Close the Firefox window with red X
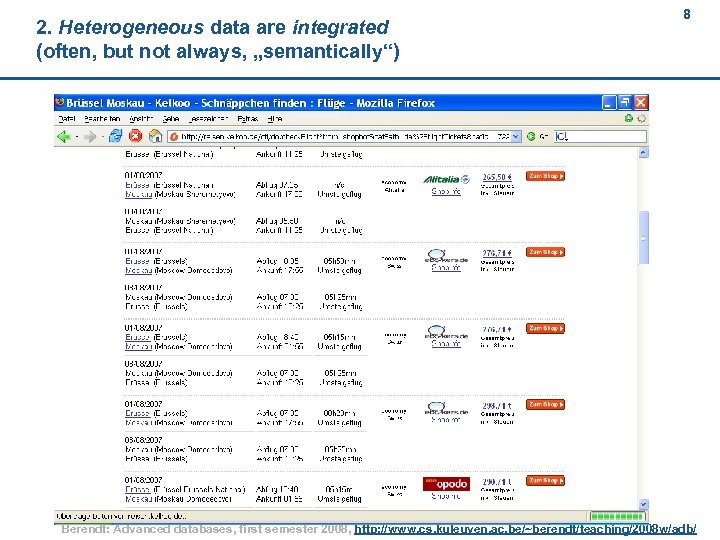Screen dimensions: 720x540 click(x=641, y=102)
